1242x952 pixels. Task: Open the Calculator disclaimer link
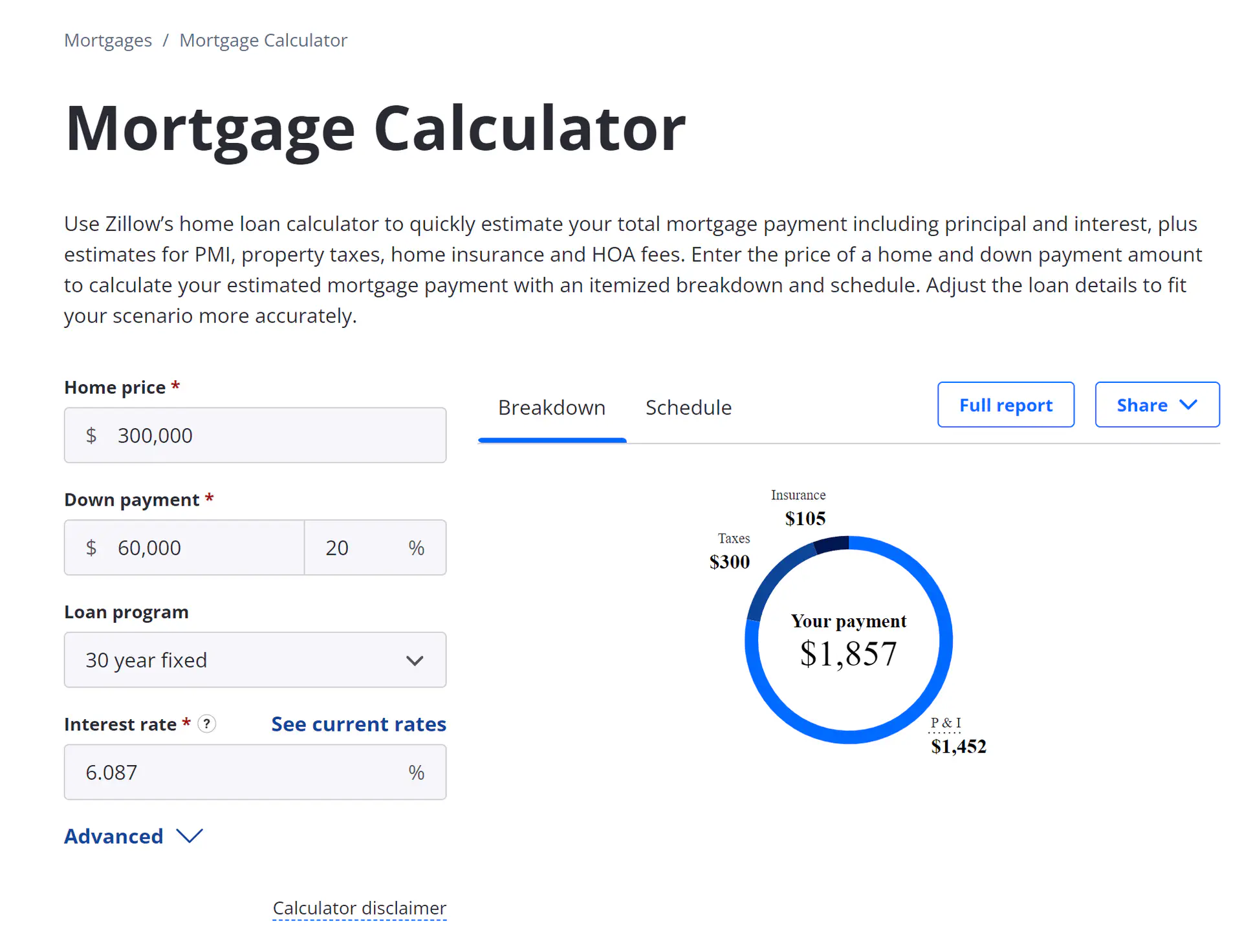[x=359, y=908]
